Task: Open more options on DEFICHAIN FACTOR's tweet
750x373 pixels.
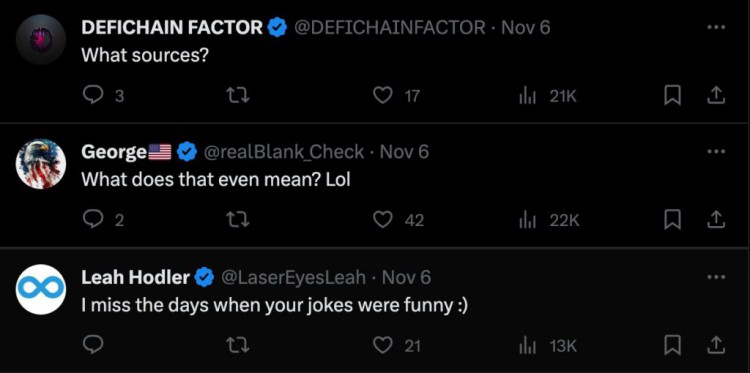Action: (716, 27)
